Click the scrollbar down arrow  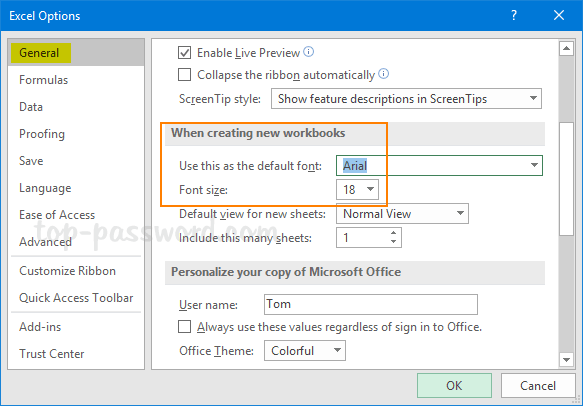(x=566, y=360)
